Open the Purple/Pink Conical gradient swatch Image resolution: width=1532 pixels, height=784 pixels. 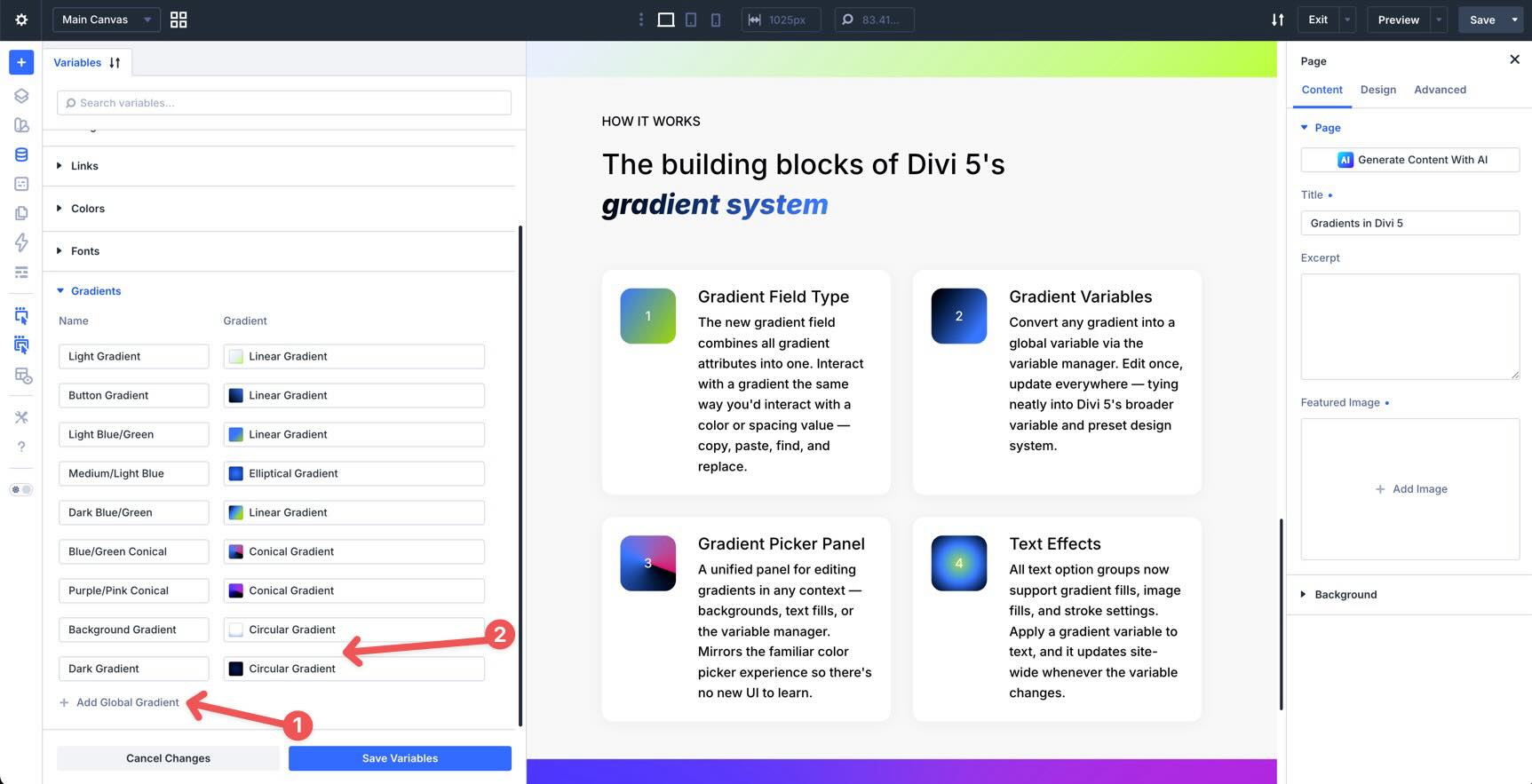235,590
